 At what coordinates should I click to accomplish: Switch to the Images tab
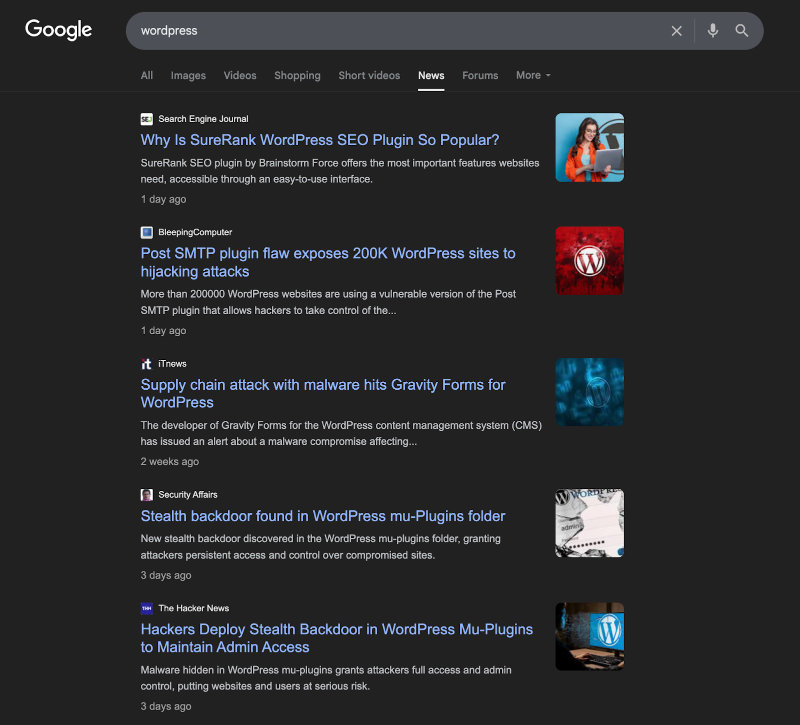coord(188,76)
